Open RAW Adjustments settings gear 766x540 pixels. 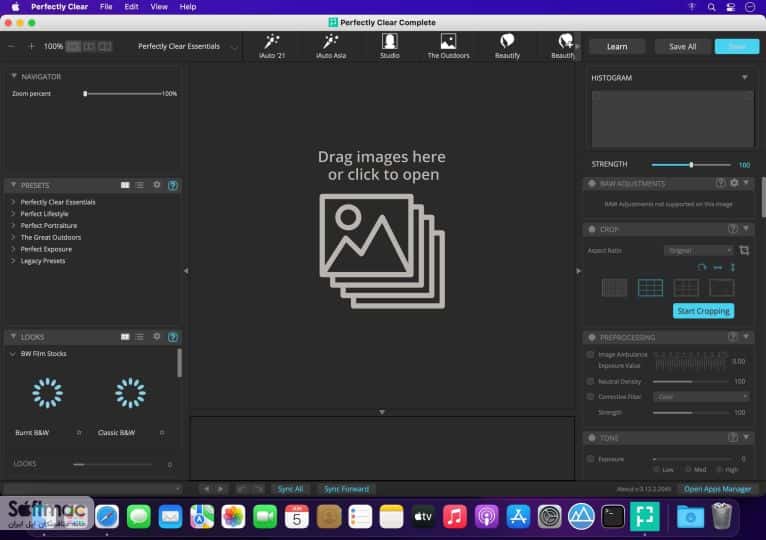click(x=734, y=183)
